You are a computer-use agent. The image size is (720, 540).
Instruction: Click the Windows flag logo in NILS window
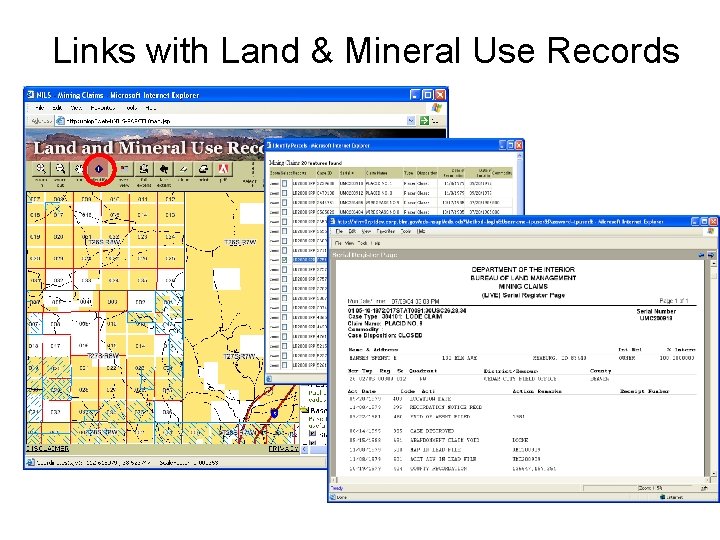point(437,108)
